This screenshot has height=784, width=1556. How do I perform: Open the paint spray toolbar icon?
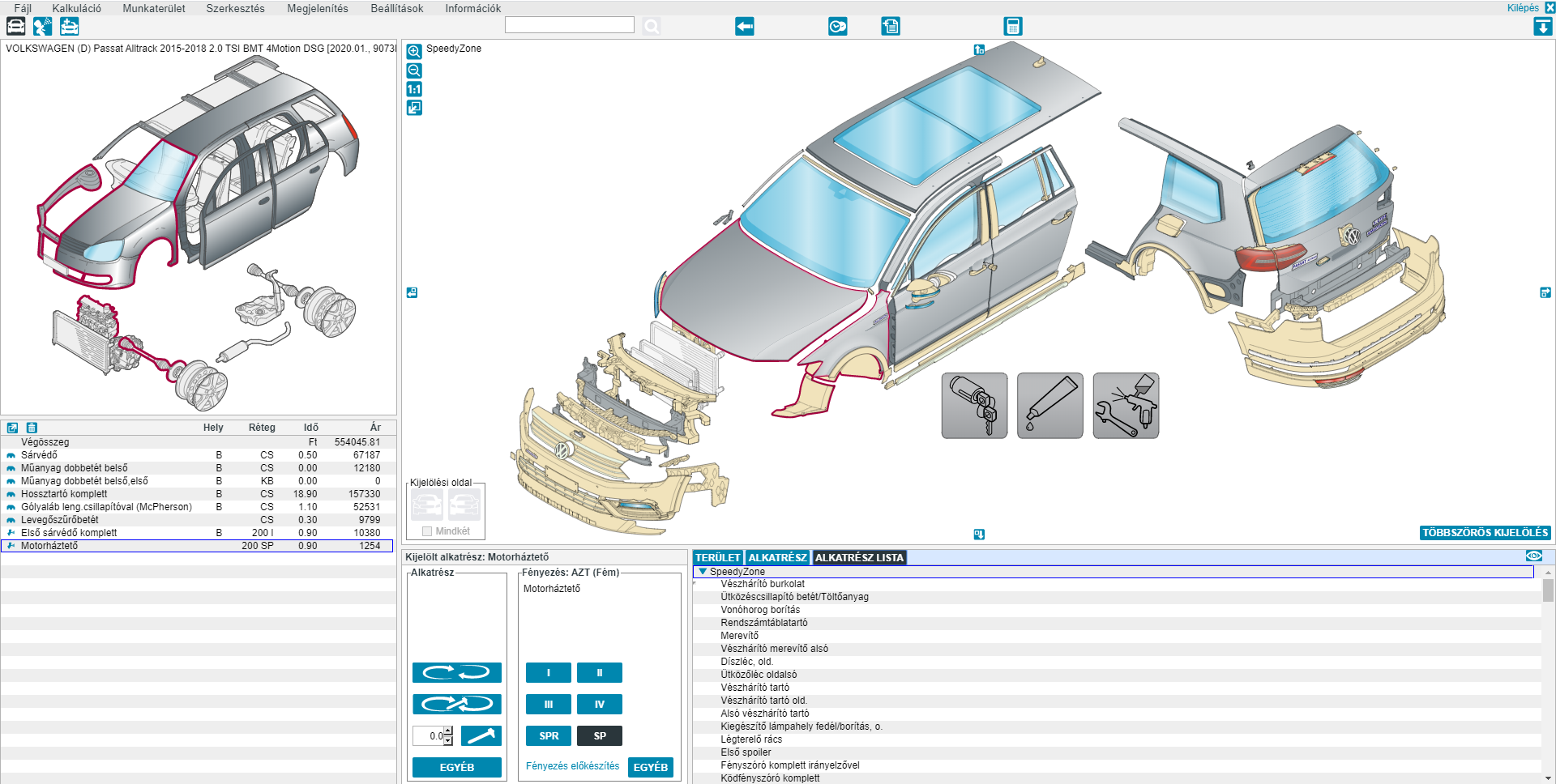[42, 26]
